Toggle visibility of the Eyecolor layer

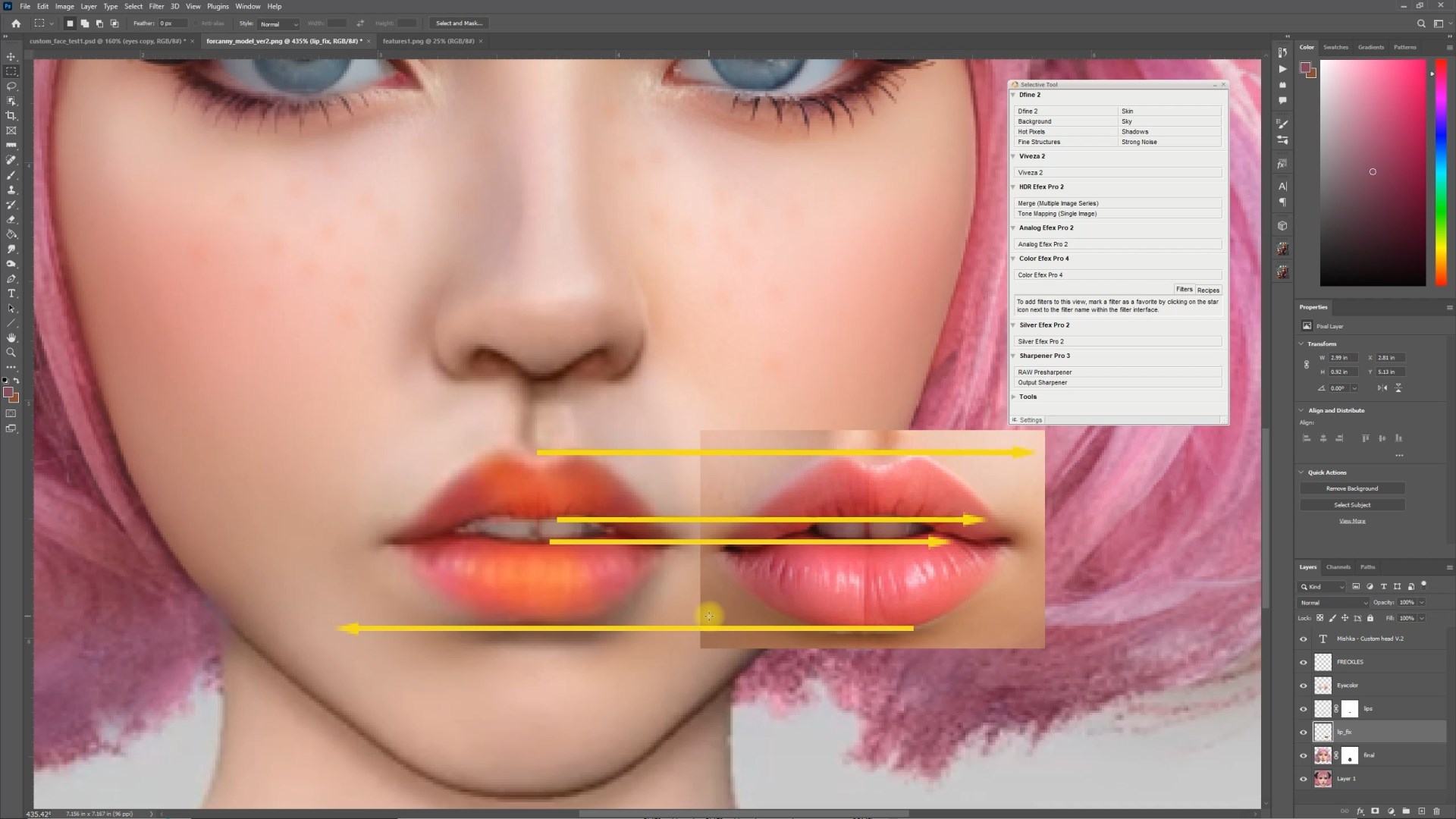[x=1304, y=686]
